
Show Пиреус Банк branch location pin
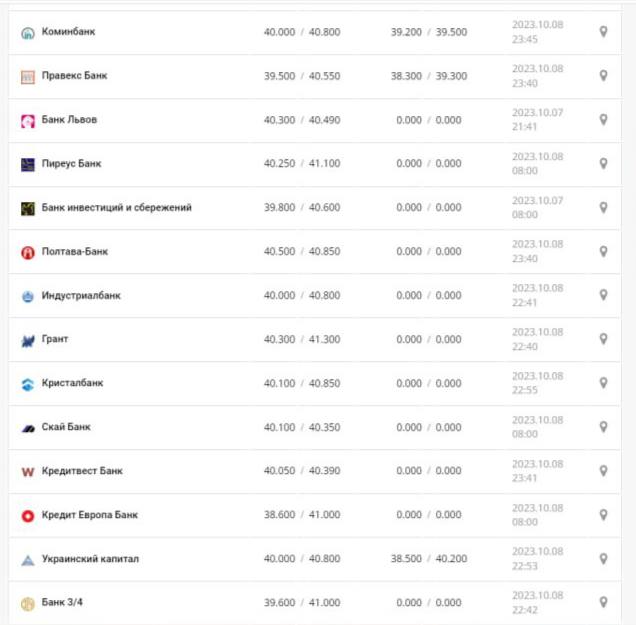pyautogui.click(x=603, y=164)
